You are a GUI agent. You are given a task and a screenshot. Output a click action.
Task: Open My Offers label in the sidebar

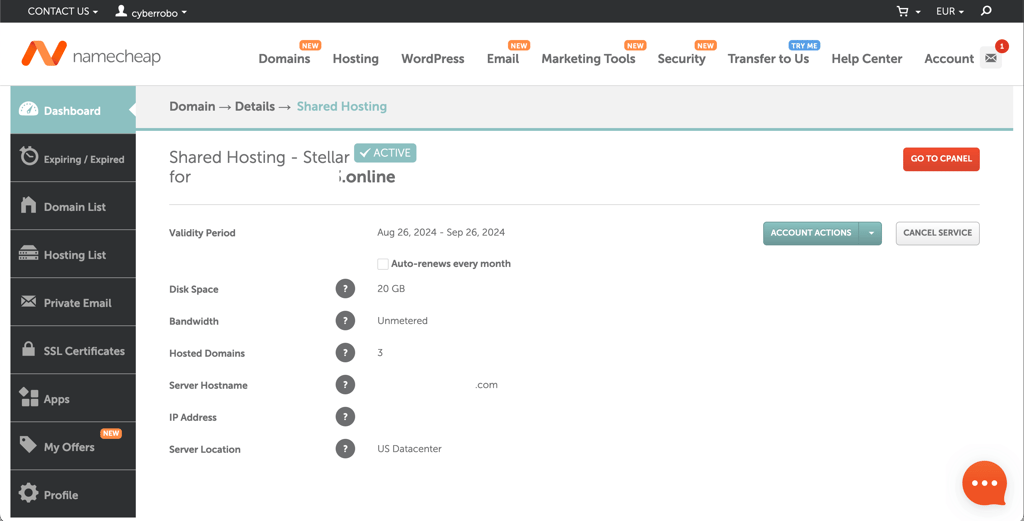pos(69,447)
